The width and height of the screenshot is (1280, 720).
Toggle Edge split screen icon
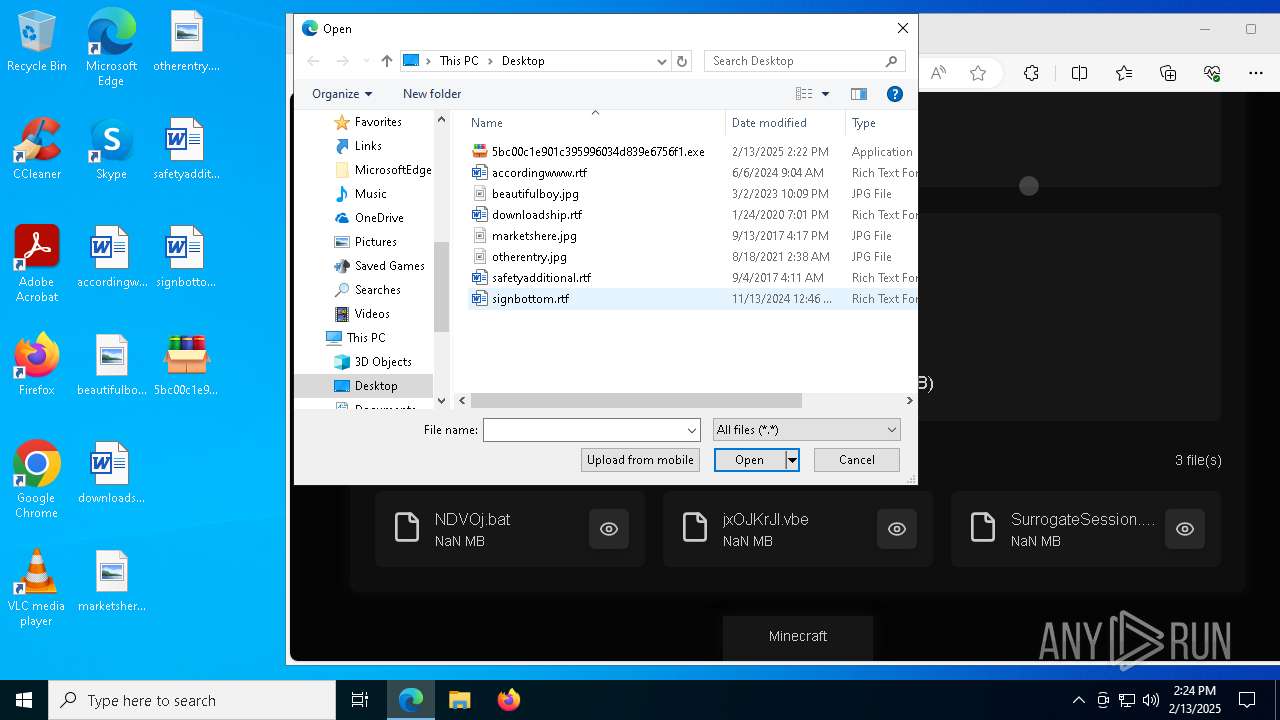pyautogui.click(x=1079, y=73)
